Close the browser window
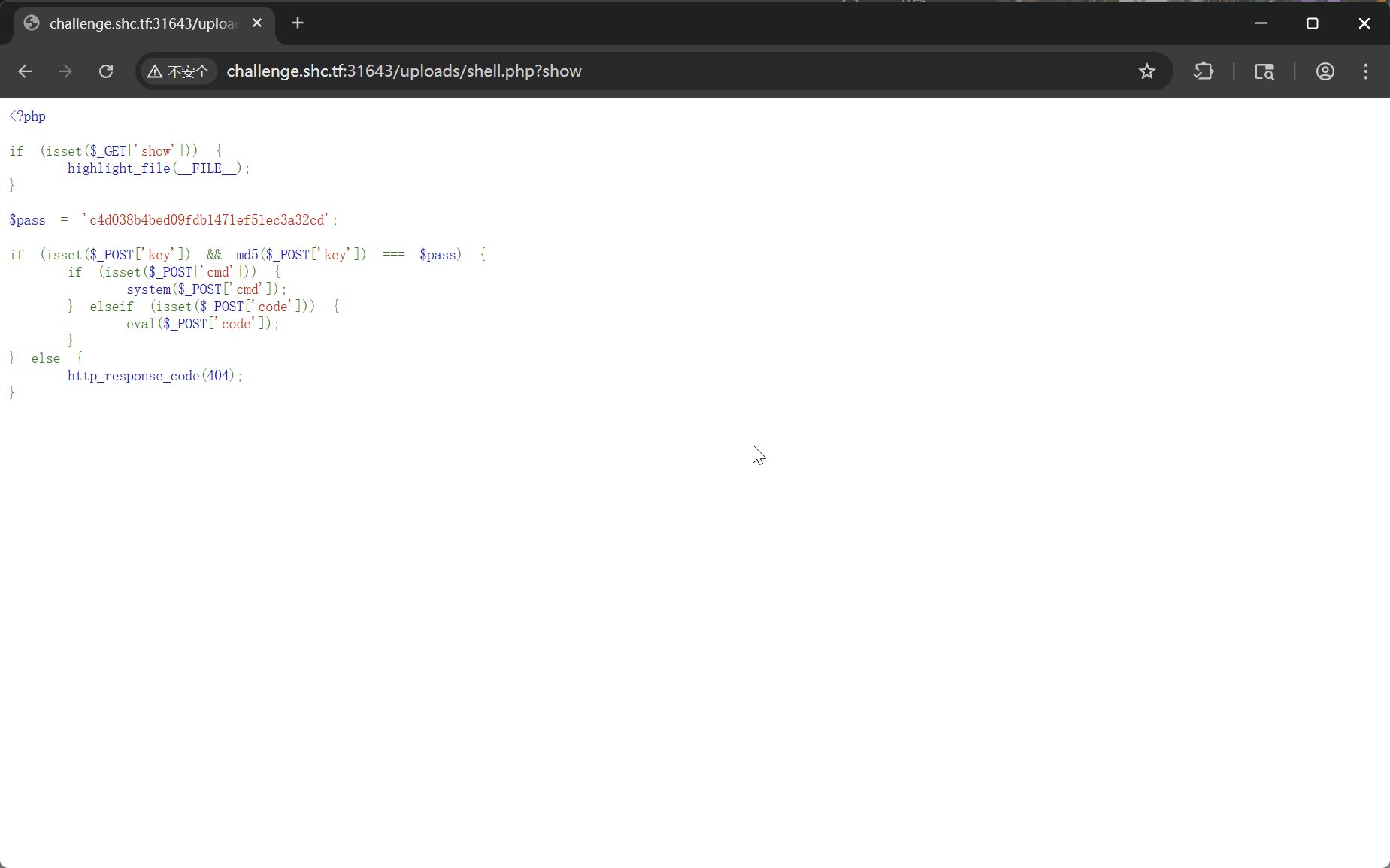This screenshot has height=868, width=1390. [x=1365, y=23]
